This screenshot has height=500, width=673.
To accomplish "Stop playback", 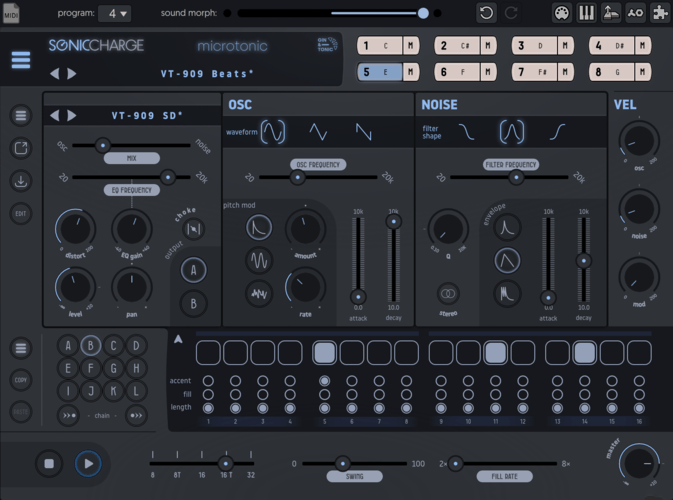I will click(x=49, y=464).
